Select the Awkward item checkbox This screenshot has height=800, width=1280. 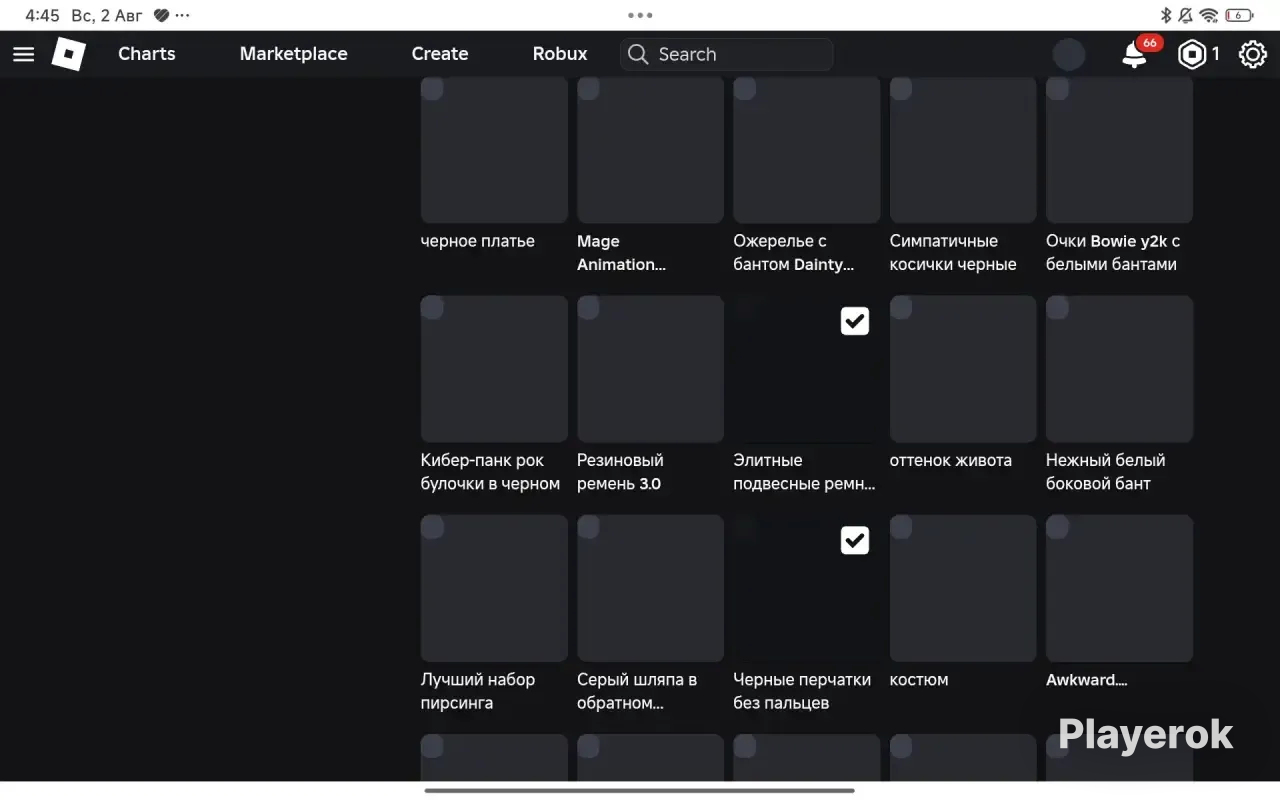click(1057, 526)
